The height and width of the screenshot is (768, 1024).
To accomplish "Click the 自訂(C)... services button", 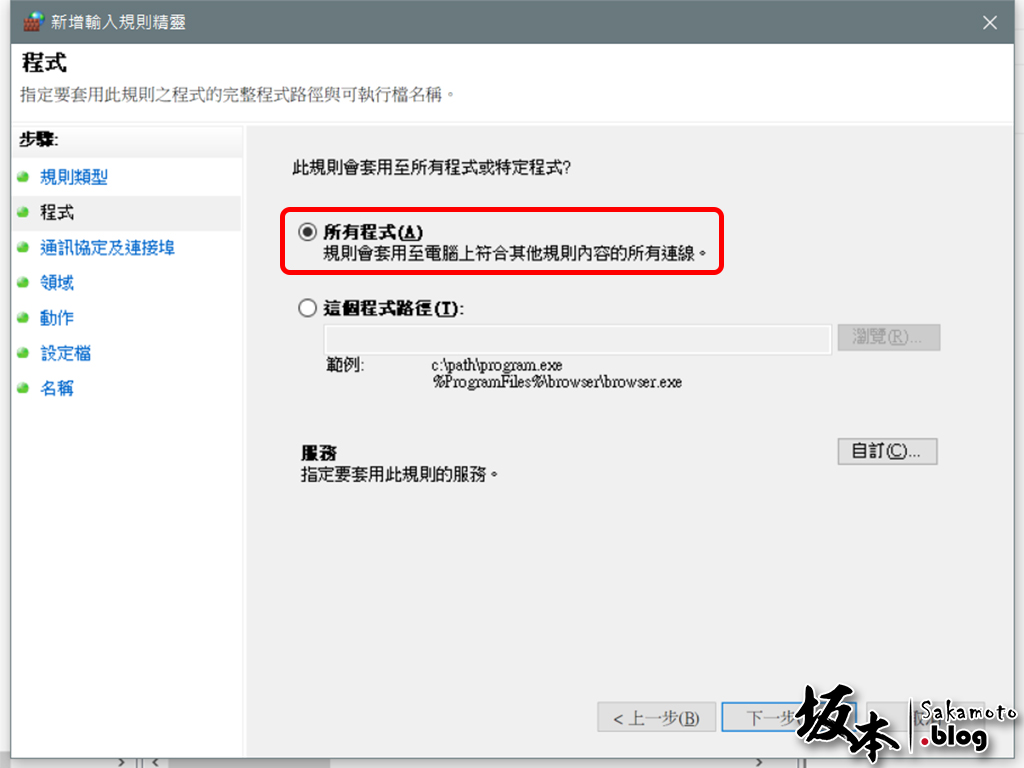I will (x=887, y=451).
